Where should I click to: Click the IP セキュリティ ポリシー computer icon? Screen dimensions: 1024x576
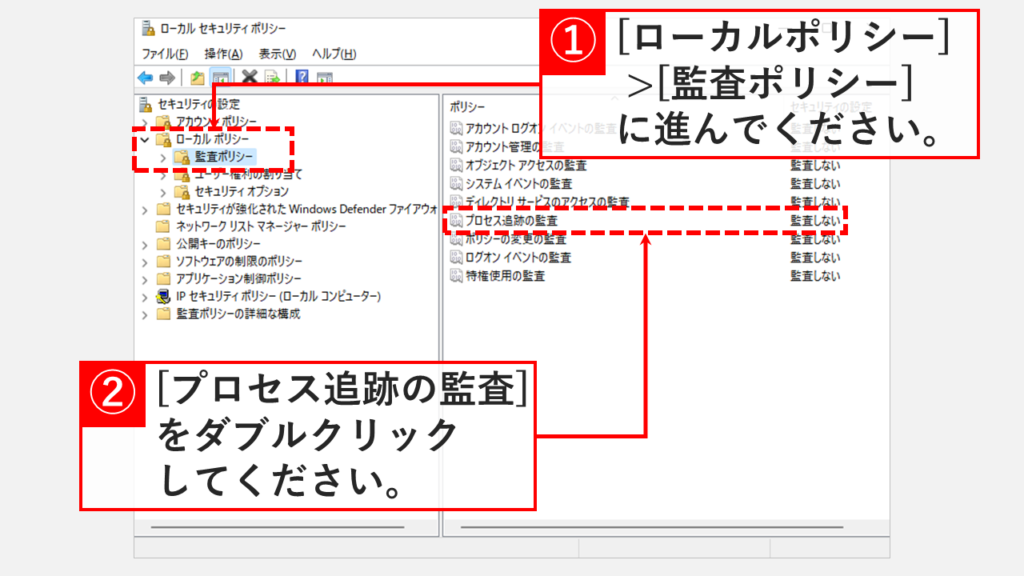pos(164,296)
